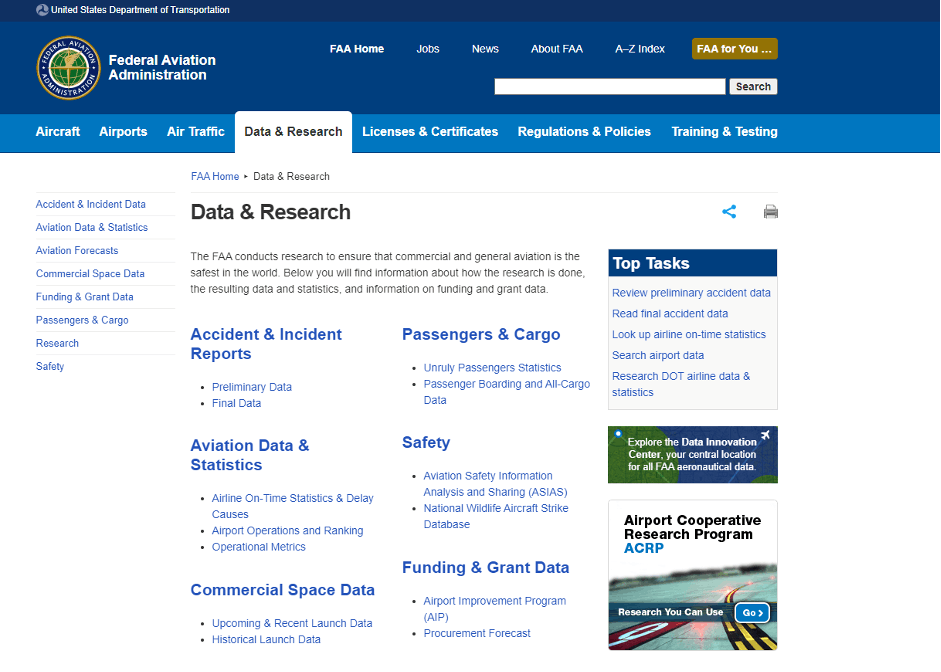Open the Jobs header link
Screen dimensions: 941x672
pos(428,49)
